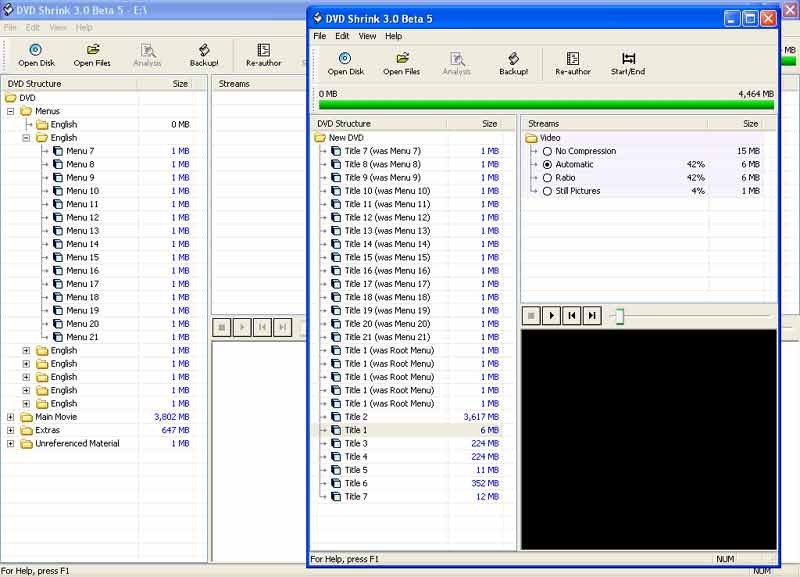800x577 pixels.
Task: Open the File menu in the background window
Action: (x=10, y=28)
